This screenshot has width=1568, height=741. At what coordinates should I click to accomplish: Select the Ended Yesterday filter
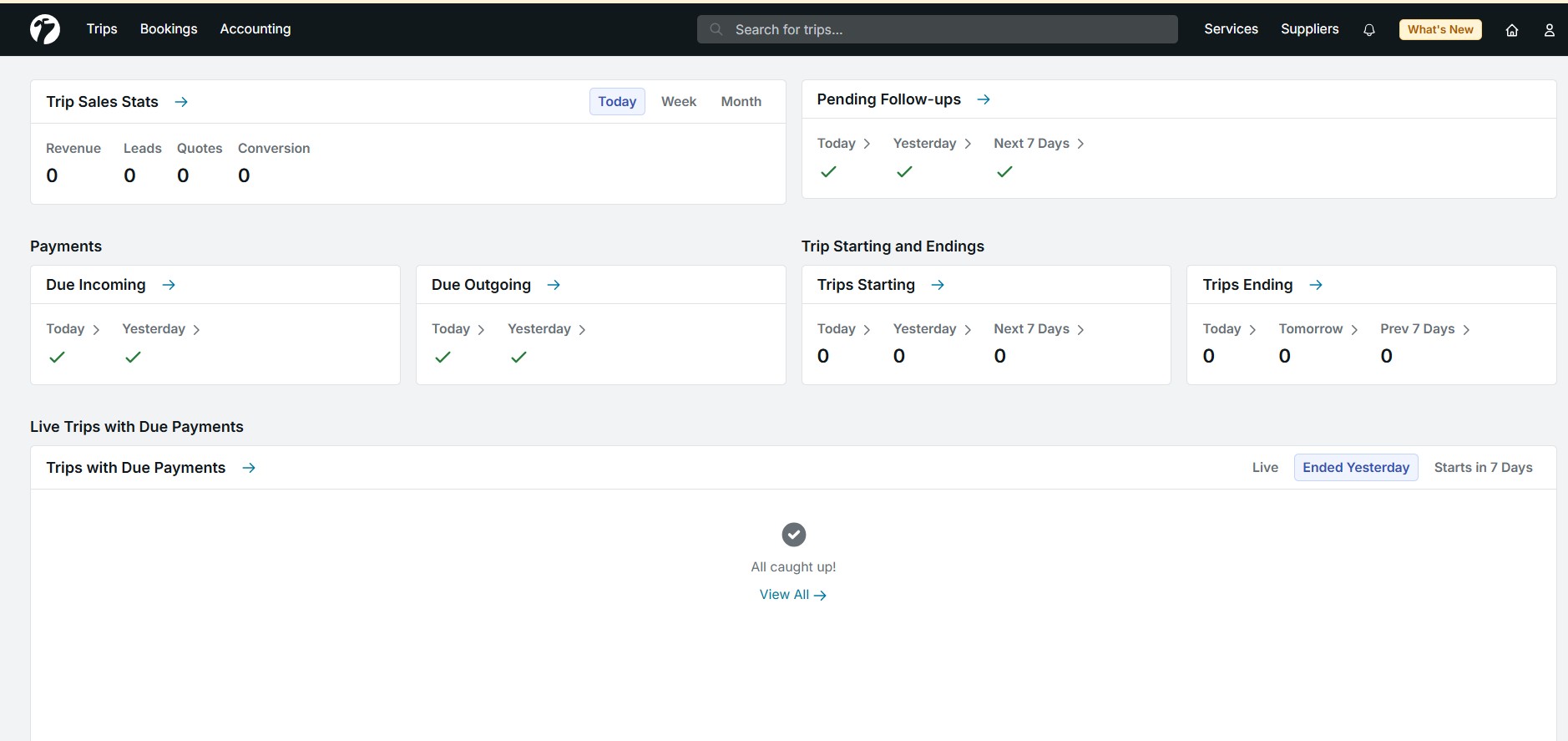[x=1356, y=468]
